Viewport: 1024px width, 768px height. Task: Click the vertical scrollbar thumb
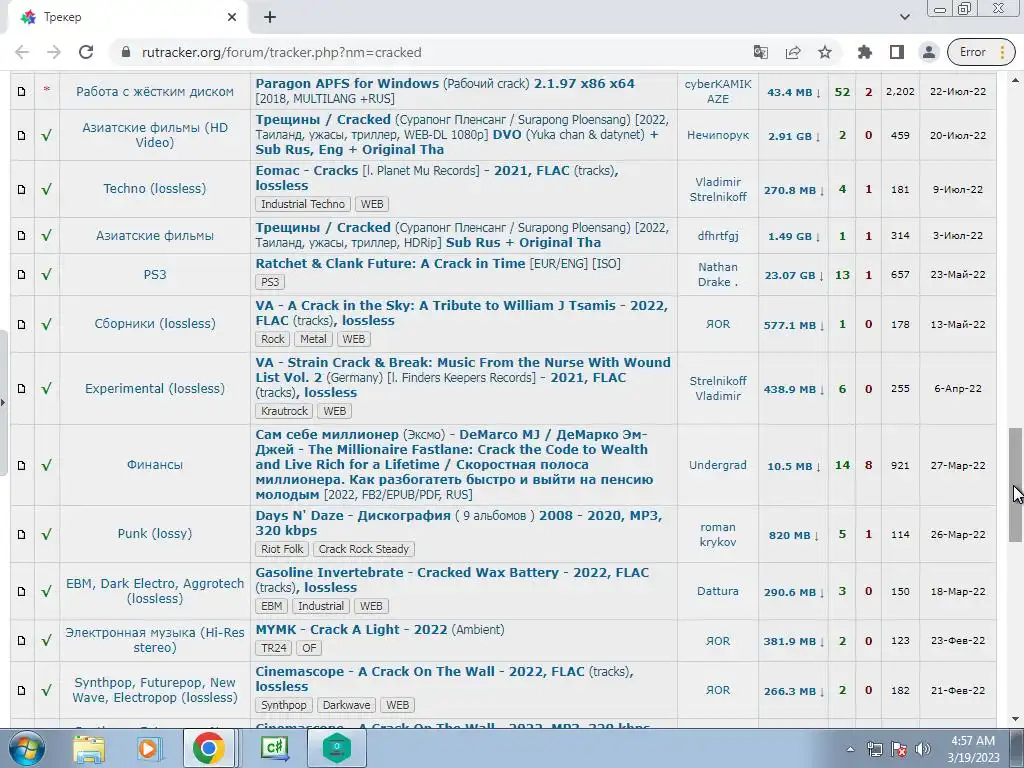tap(1015, 485)
